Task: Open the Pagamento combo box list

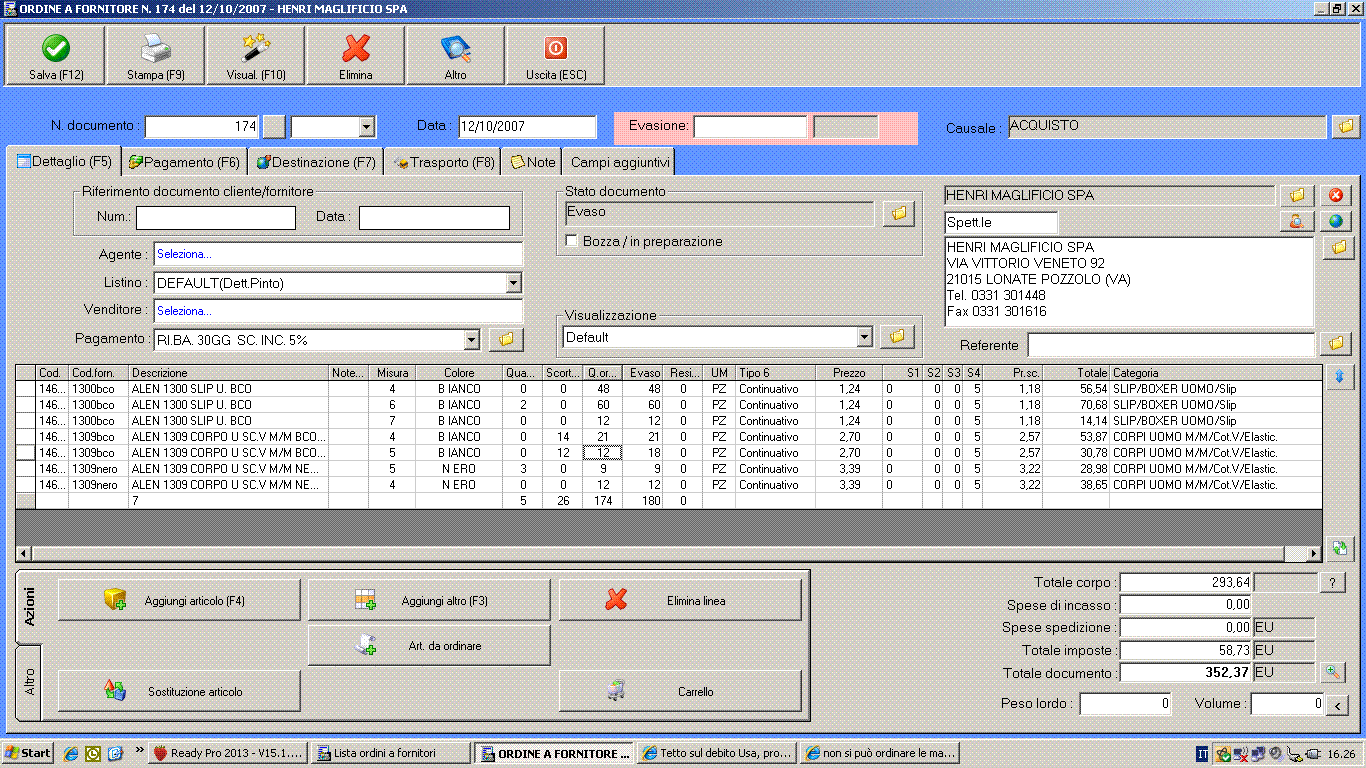Action: tap(471, 340)
